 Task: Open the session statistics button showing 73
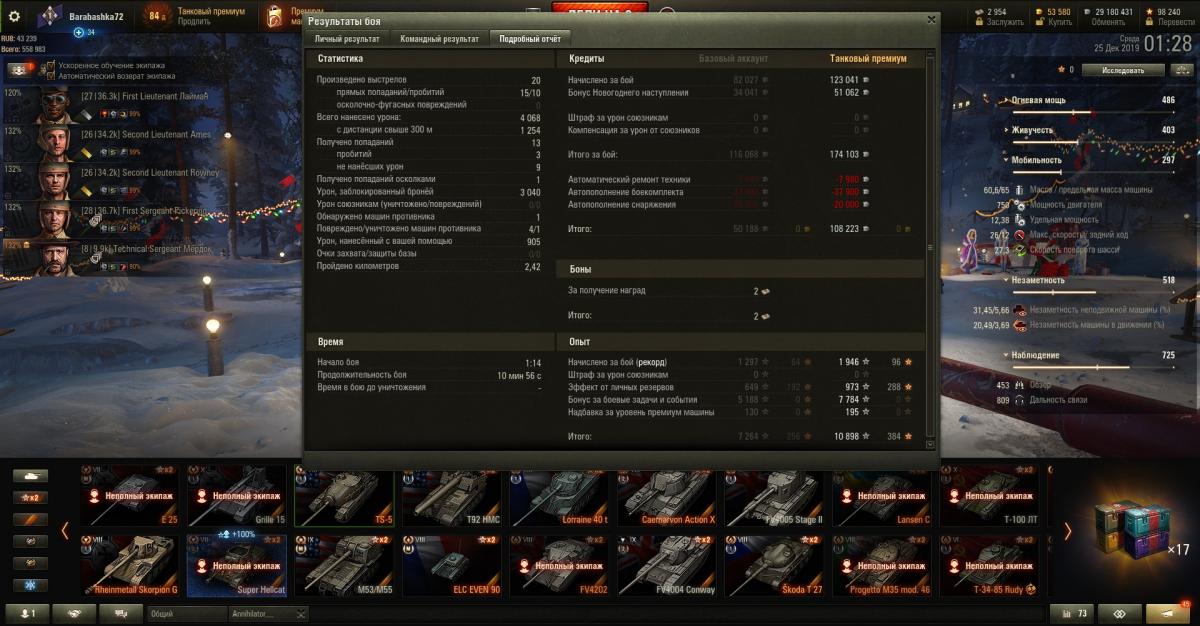point(1074,613)
